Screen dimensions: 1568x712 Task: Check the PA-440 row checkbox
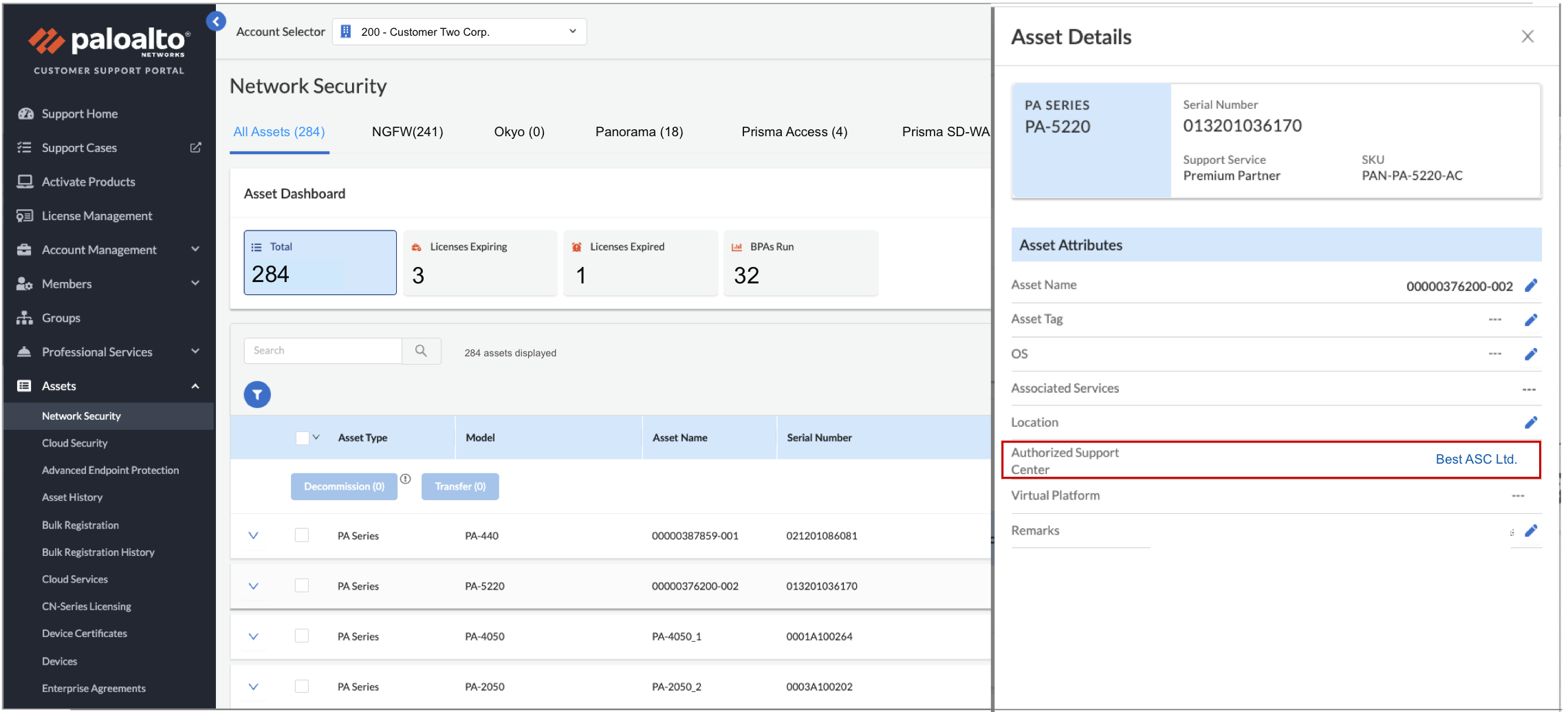[302, 535]
